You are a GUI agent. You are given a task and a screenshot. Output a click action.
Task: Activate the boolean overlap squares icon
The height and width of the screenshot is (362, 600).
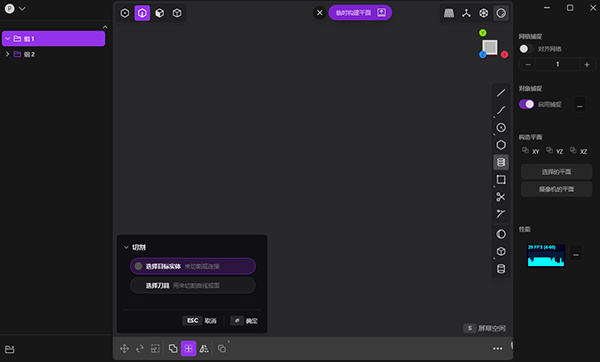173,349
